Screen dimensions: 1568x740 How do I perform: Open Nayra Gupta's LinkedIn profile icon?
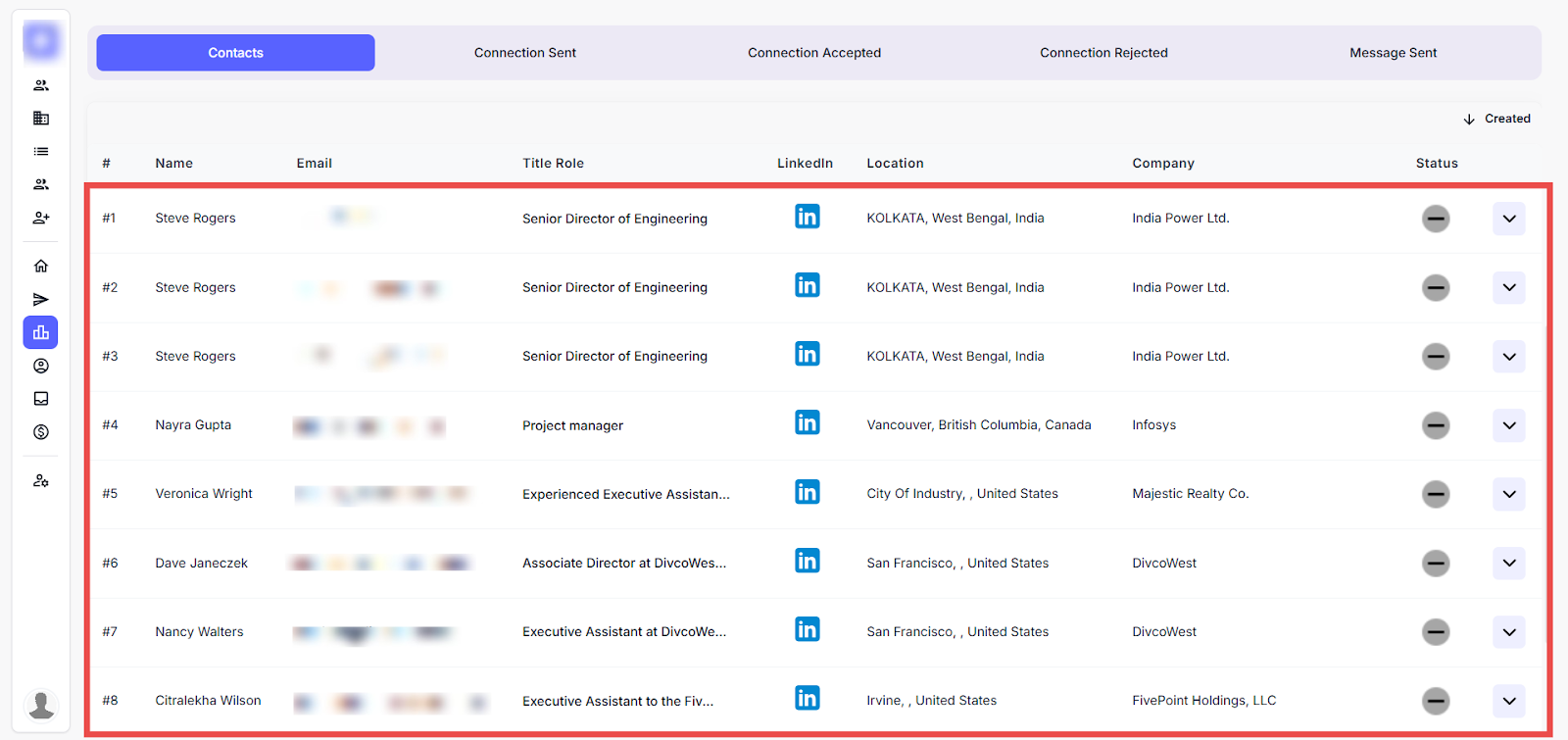pyautogui.click(x=807, y=423)
